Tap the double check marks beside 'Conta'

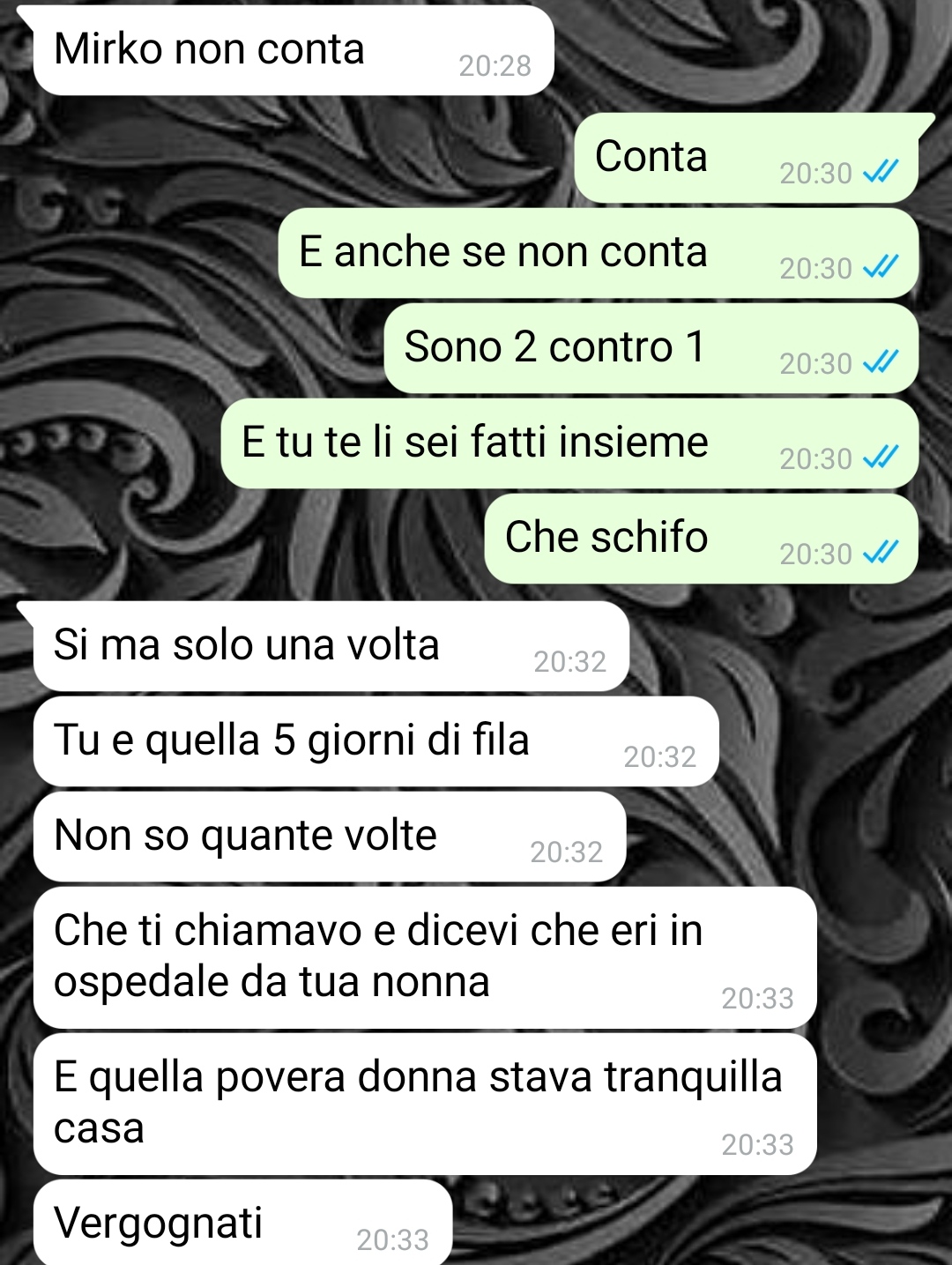click(880, 171)
